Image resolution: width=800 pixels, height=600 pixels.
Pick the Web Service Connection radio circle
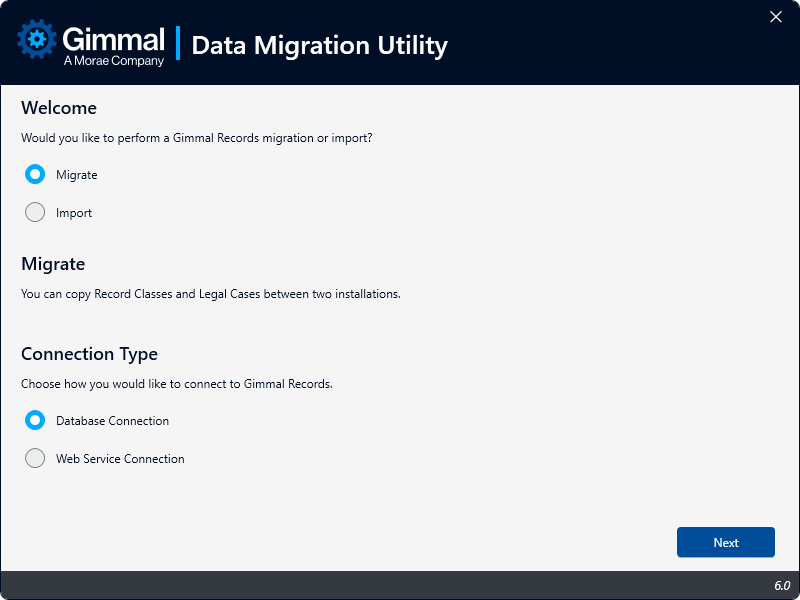35,458
